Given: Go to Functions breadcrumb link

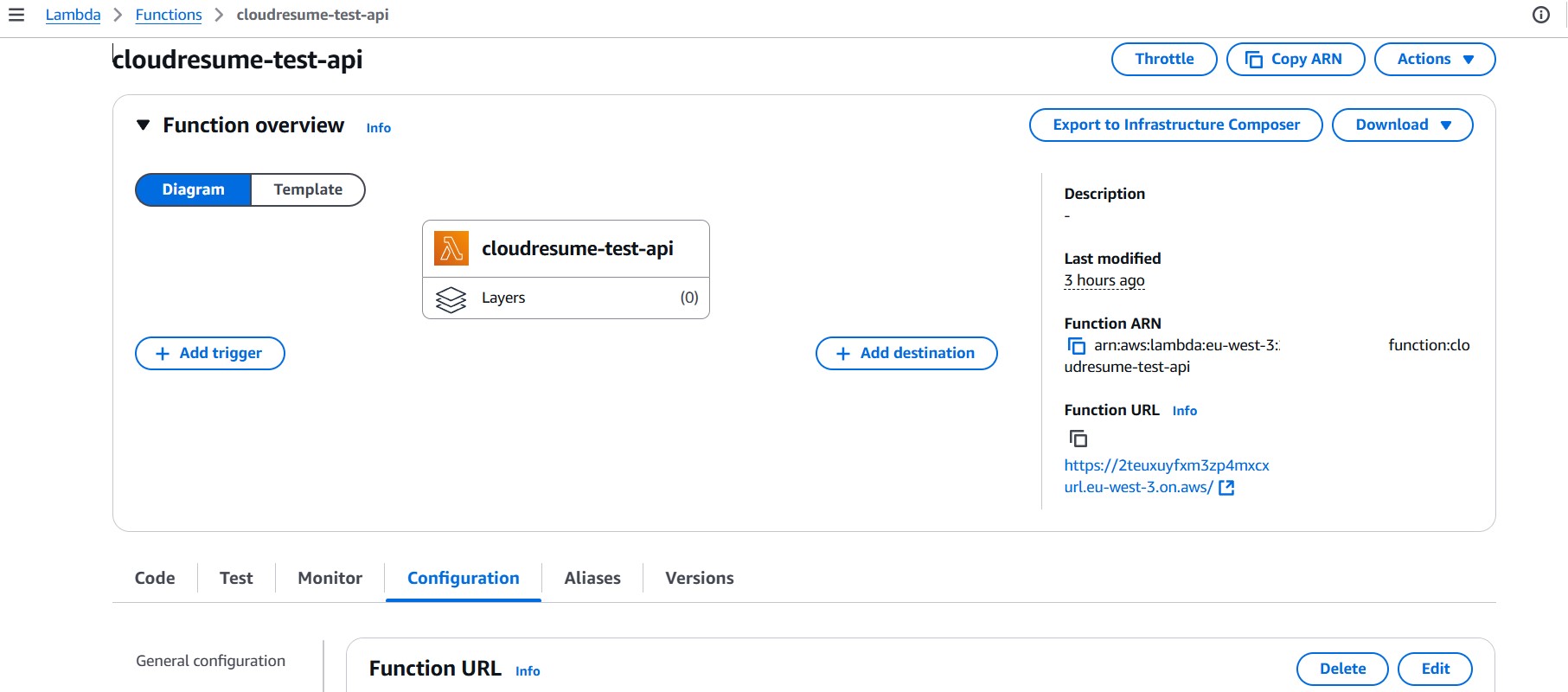Looking at the screenshot, I should pos(169,15).
